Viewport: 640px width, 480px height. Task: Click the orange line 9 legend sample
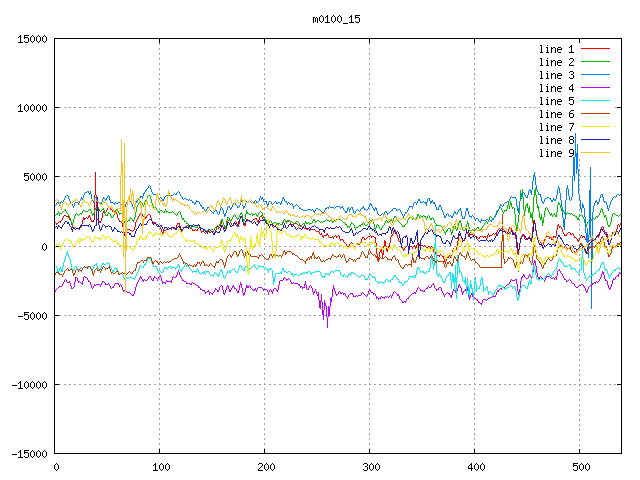pyautogui.click(x=595, y=153)
